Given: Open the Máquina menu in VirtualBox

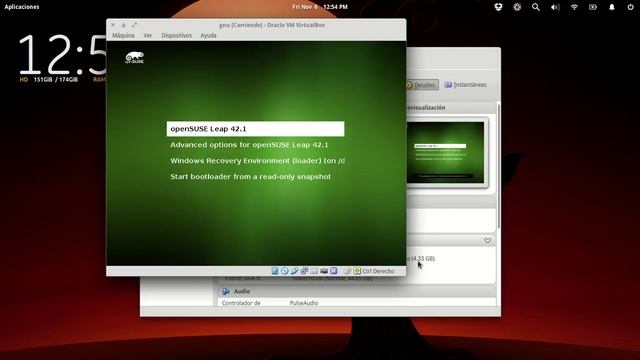Looking at the screenshot, I should [123, 36].
